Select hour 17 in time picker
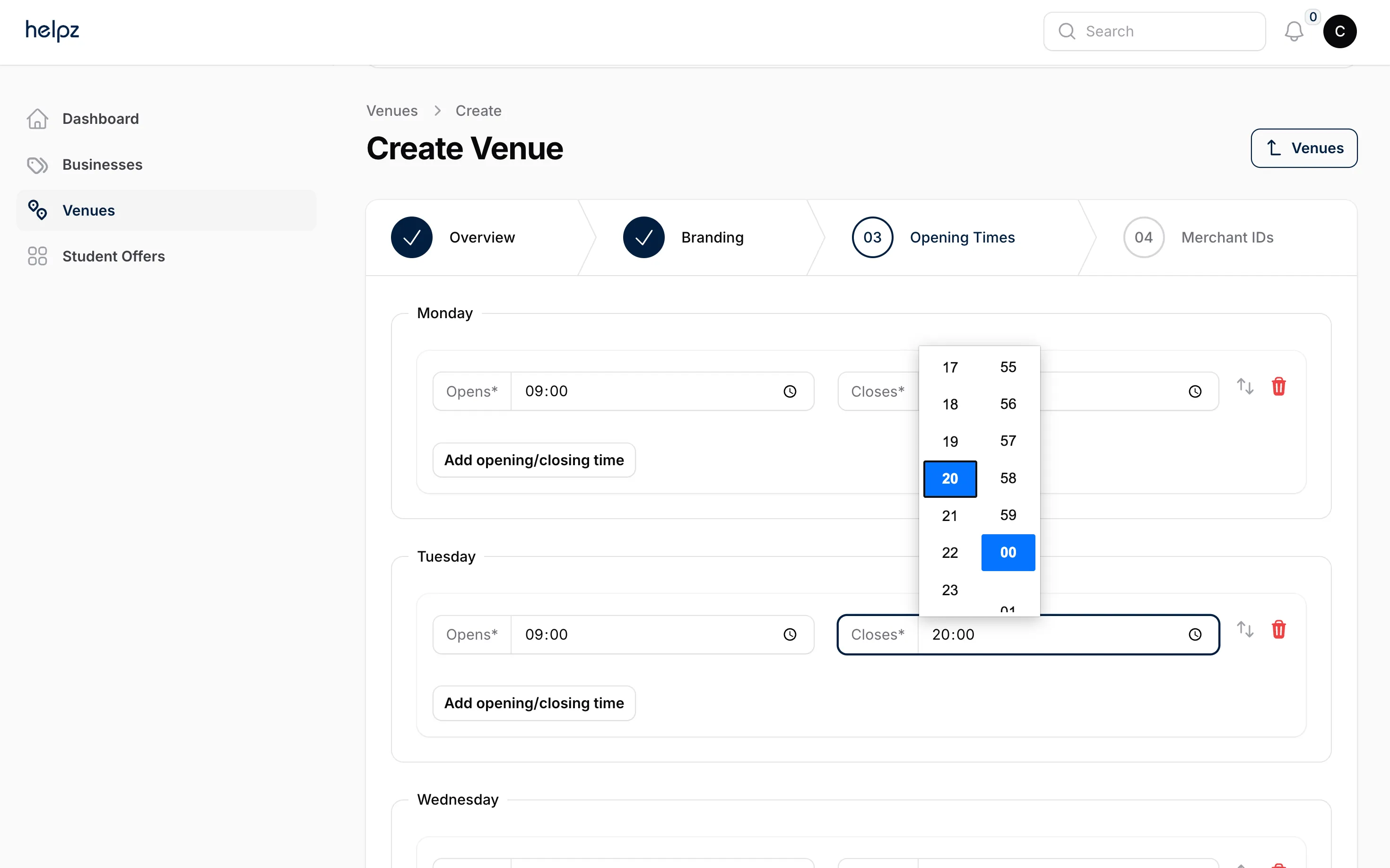The width and height of the screenshot is (1390, 868). coord(950,367)
